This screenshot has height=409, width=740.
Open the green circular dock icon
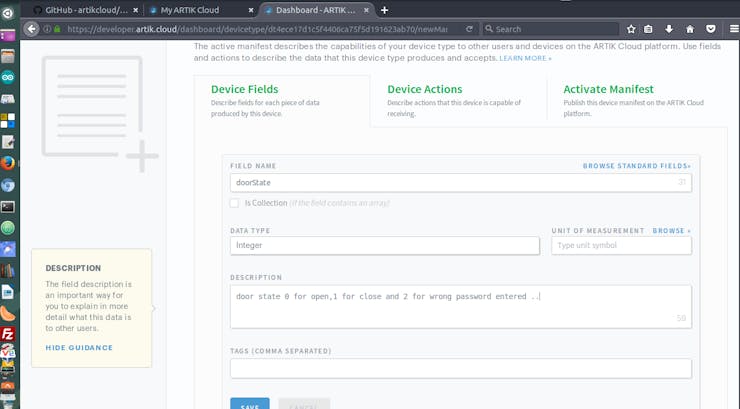[x=8, y=228]
